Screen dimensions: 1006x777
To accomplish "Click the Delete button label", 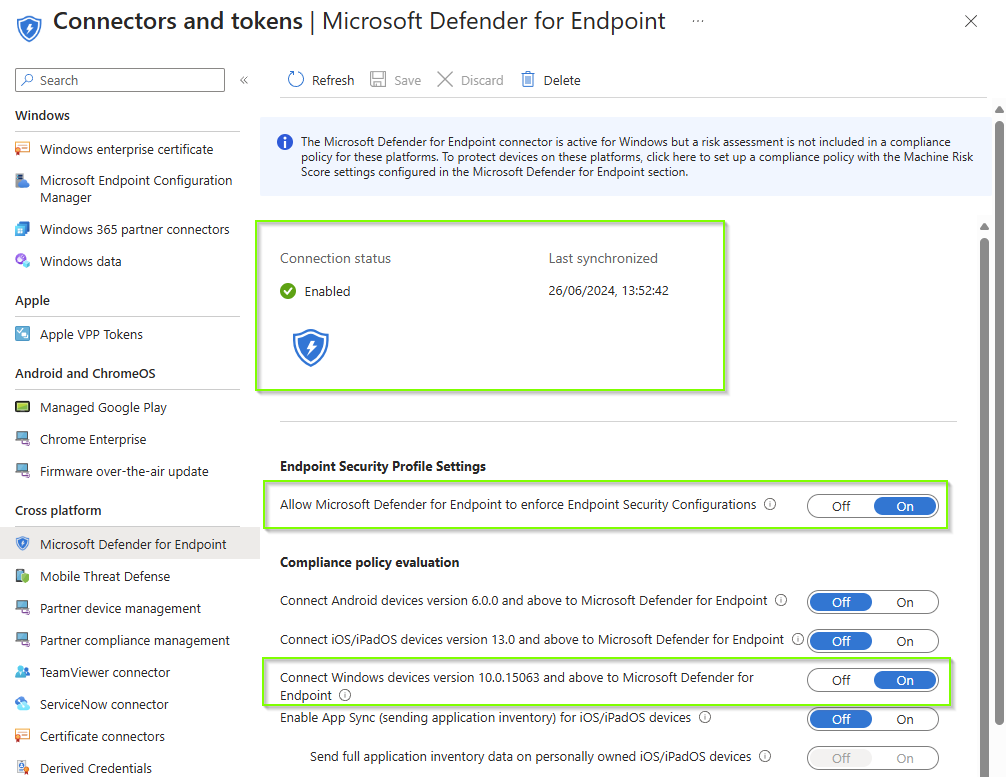I will coord(561,80).
